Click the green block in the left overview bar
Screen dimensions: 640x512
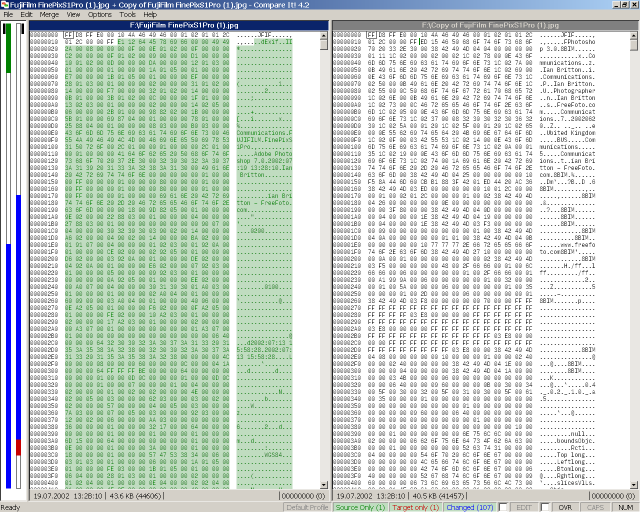pyautogui.click(x=9, y=48)
